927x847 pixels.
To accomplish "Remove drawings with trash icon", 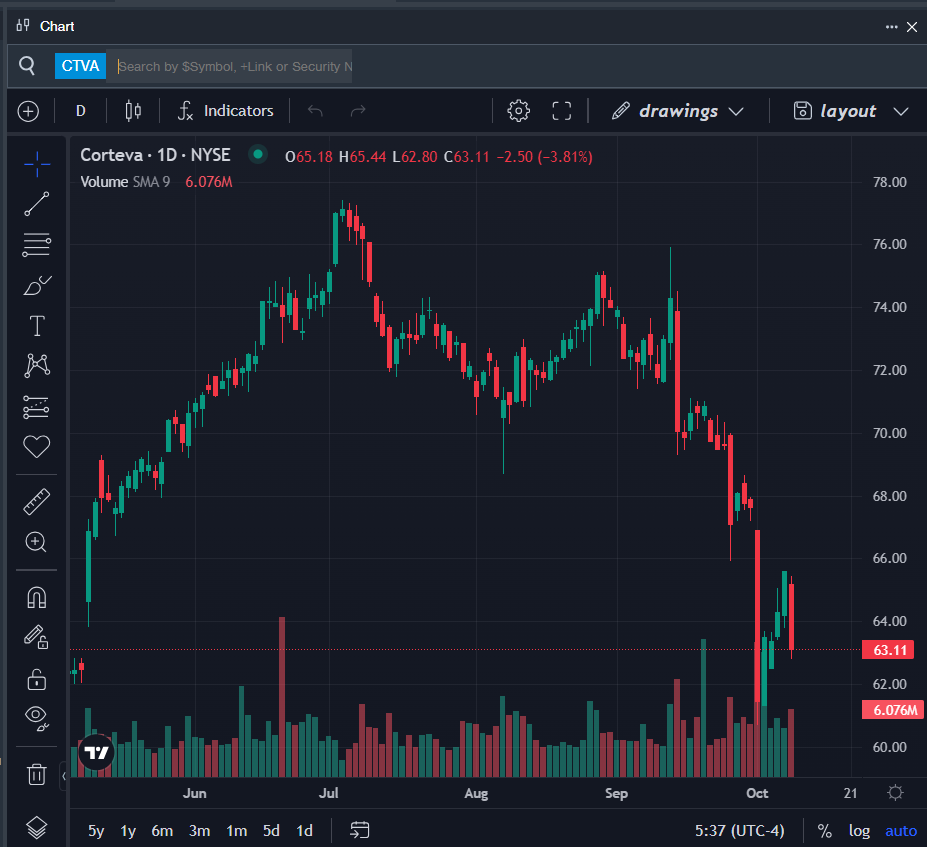I will point(37,773).
